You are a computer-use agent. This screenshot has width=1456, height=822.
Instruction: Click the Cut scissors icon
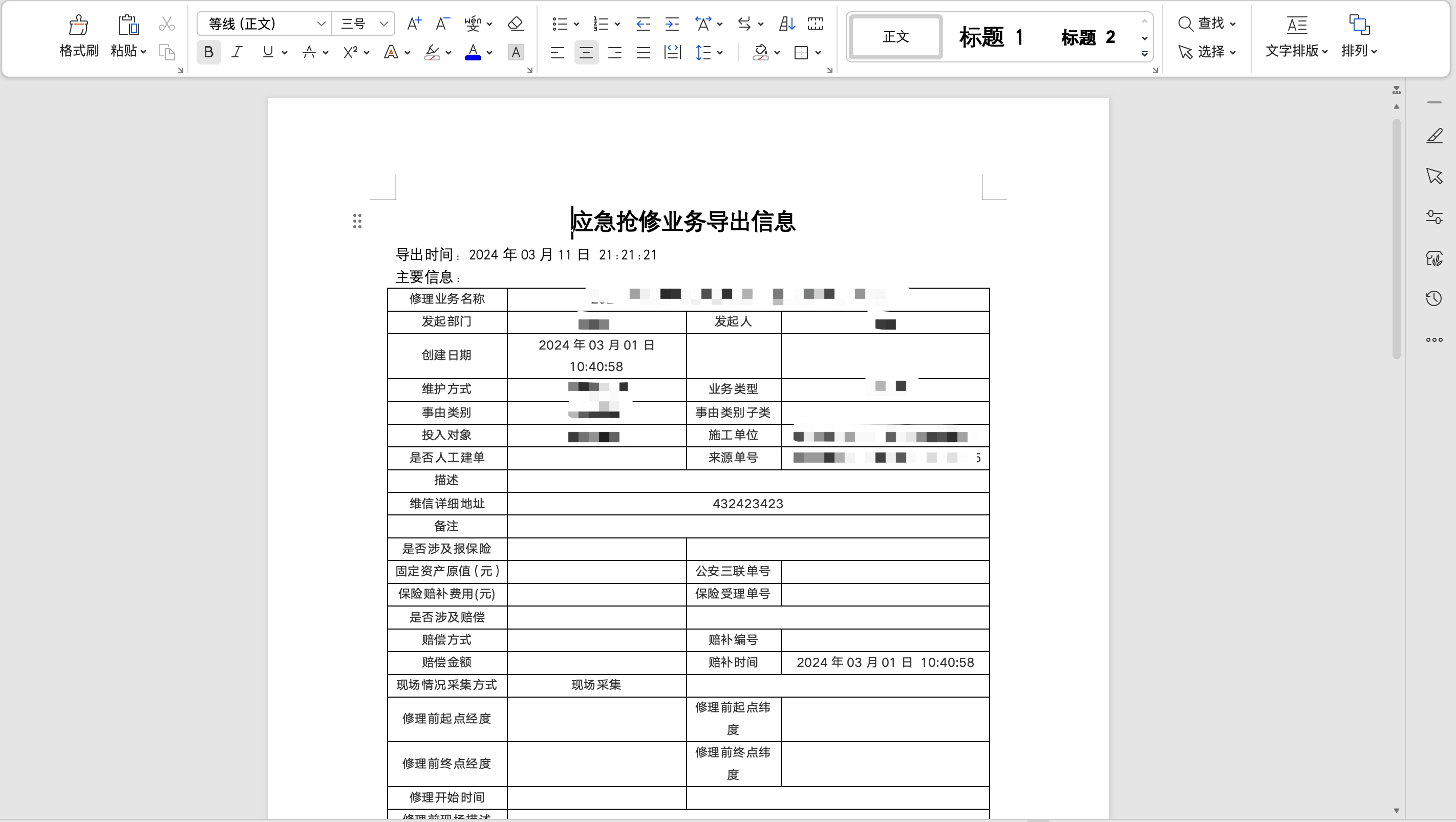pos(167,24)
